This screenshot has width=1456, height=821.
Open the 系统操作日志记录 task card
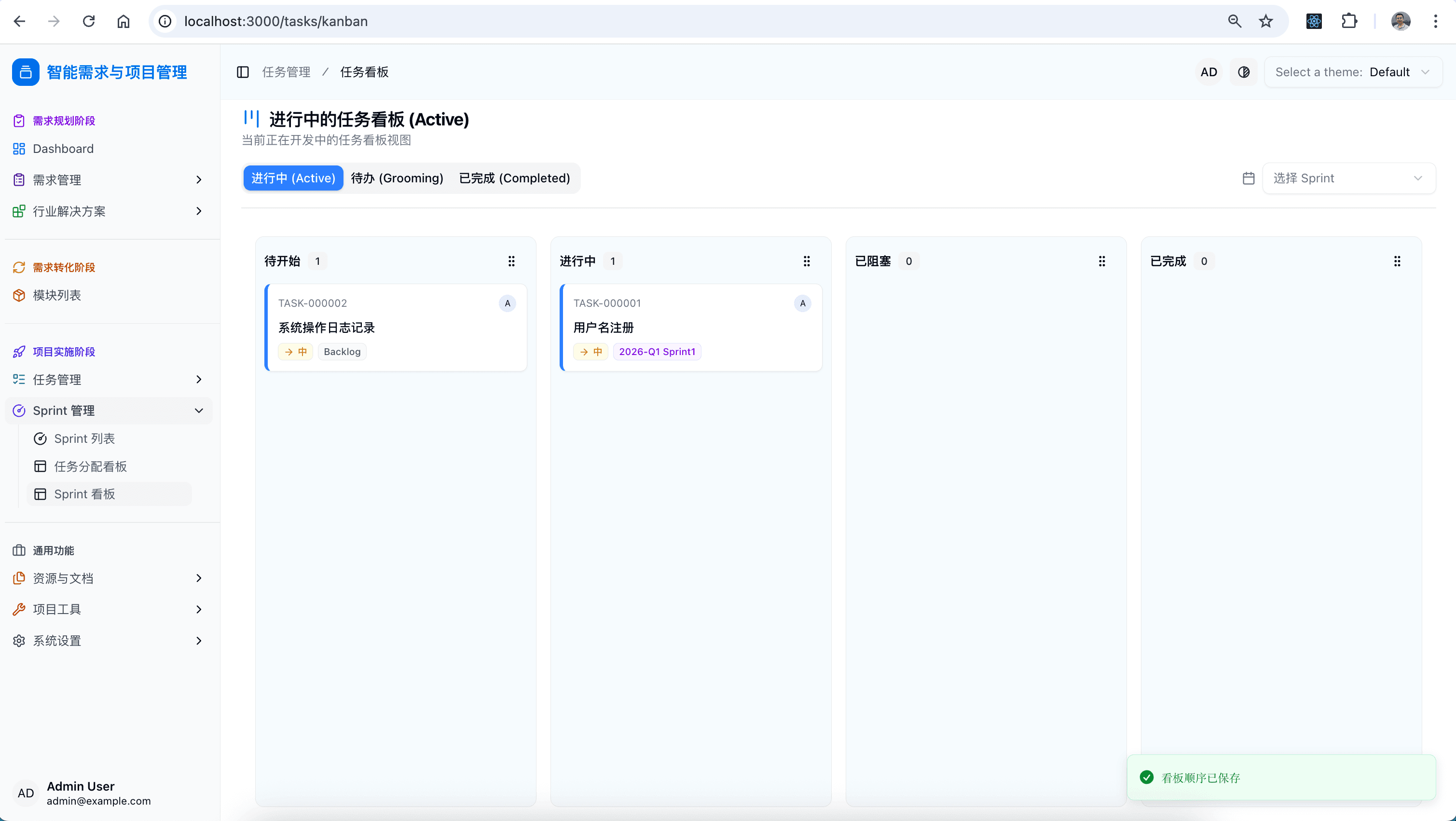(396, 328)
